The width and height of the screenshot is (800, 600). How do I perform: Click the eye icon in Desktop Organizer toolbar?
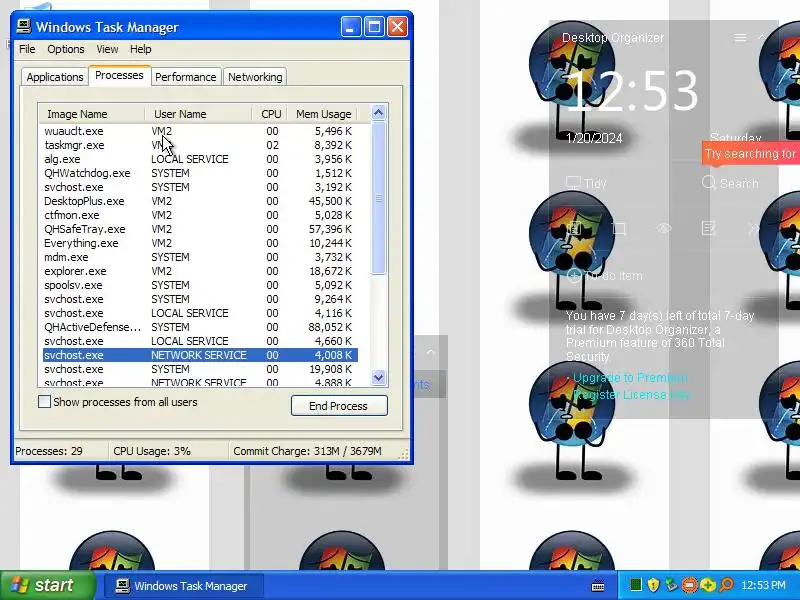664,229
